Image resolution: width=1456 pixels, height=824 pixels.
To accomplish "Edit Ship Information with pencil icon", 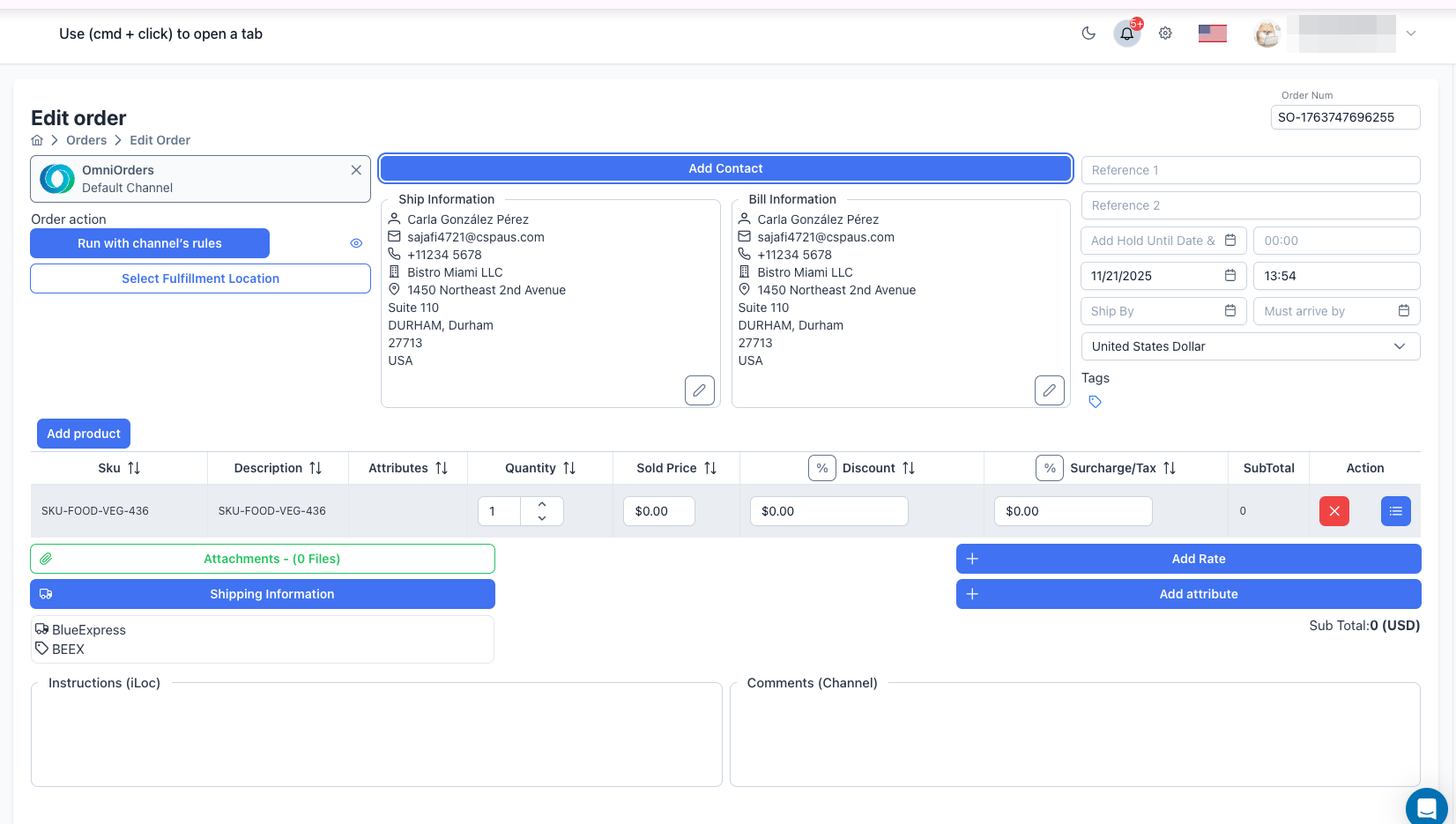I will [x=699, y=390].
